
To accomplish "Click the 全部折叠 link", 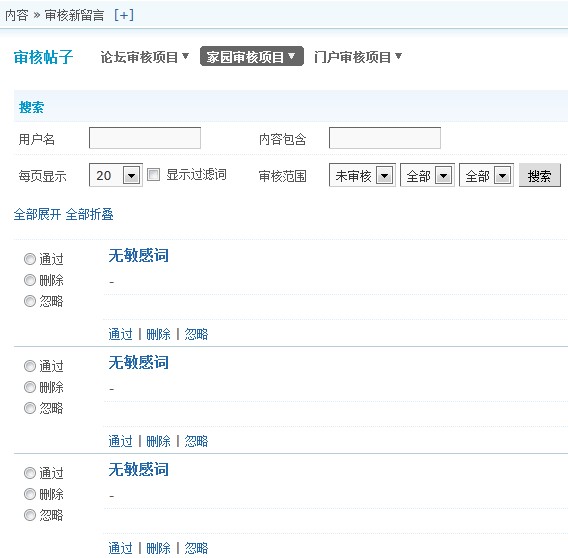I will click(89, 214).
